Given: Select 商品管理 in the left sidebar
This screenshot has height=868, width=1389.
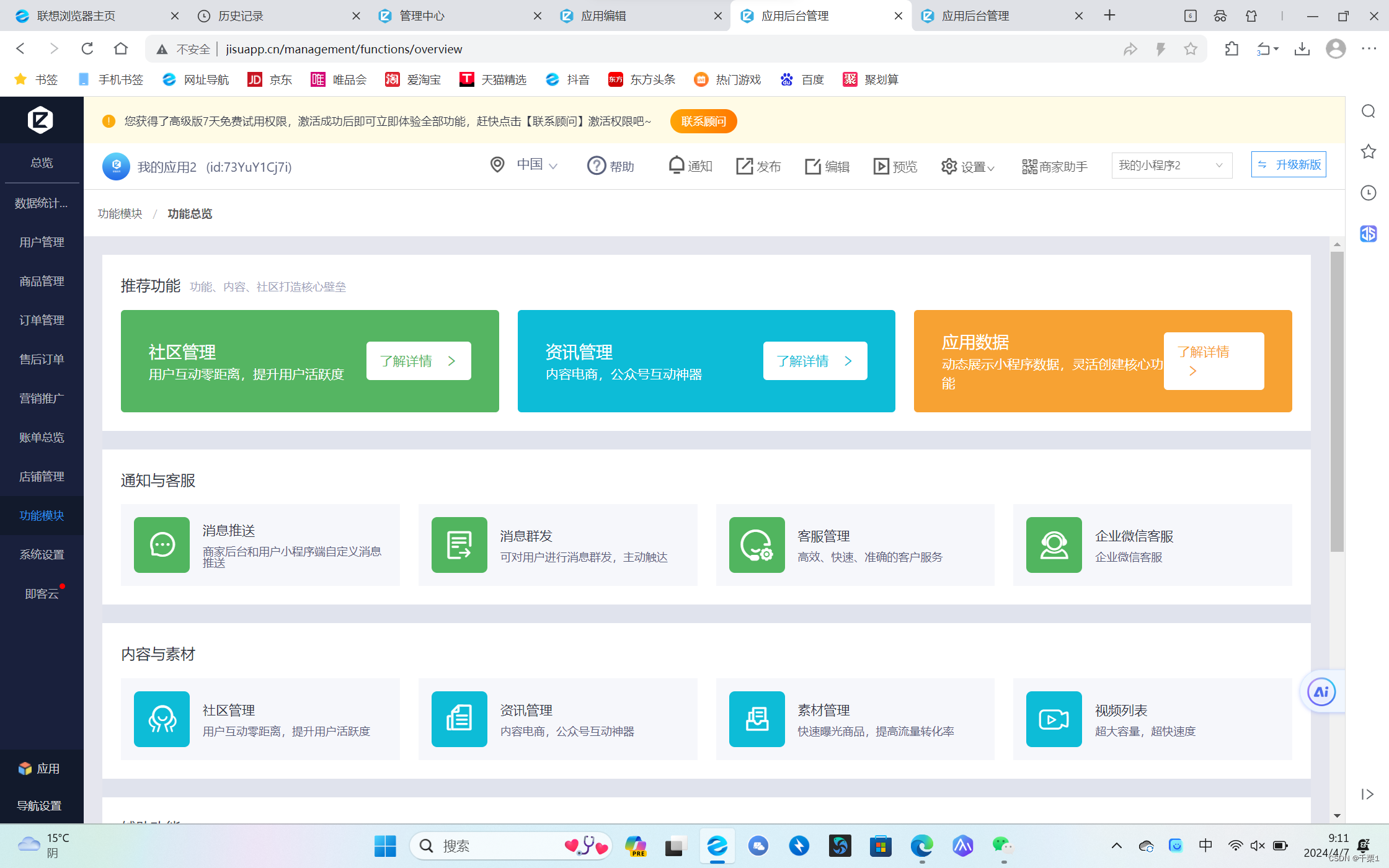Looking at the screenshot, I should 42,281.
